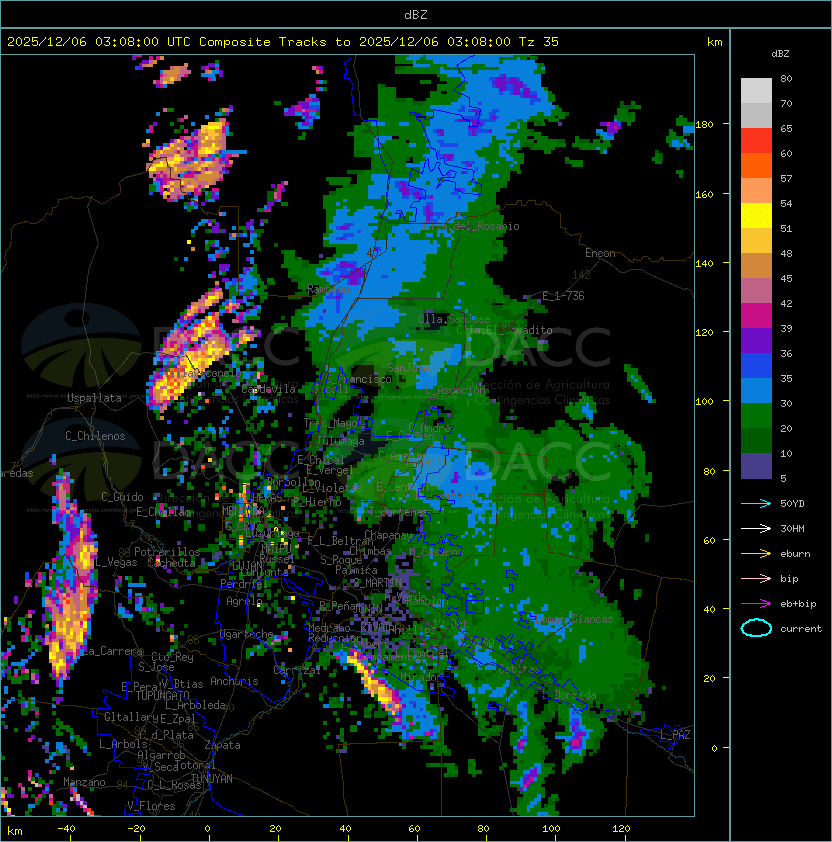Click the '50YD' legend label

792,503
